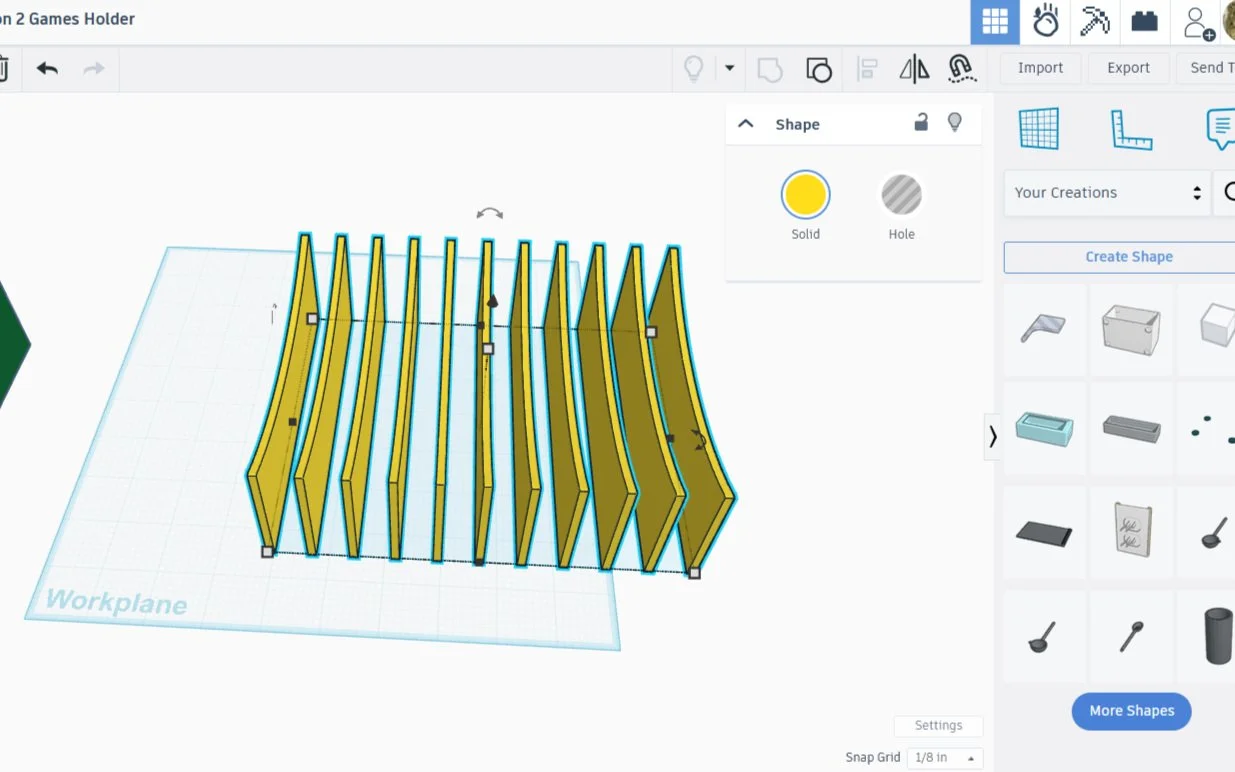1235x772 pixels.
Task: Open the Blocks brick view icon
Action: point(1145,22)
